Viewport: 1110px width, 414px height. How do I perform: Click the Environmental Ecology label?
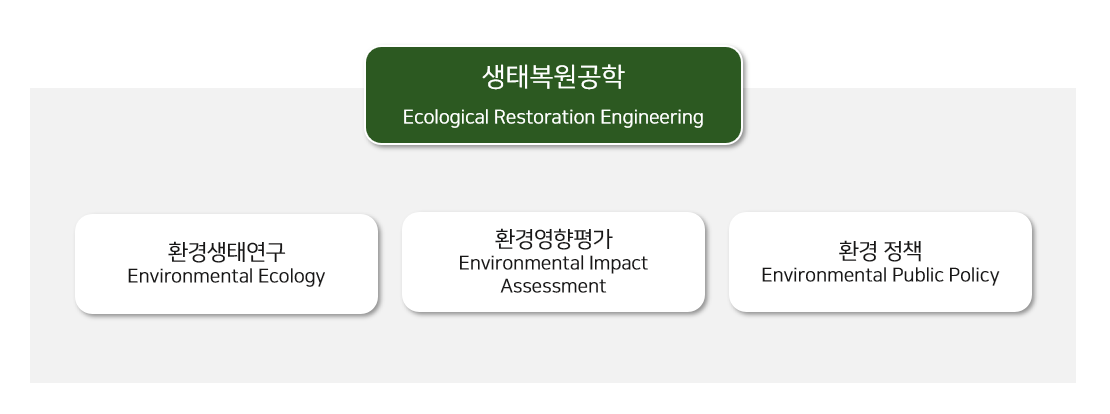pyautogui.click(x=226, y=276)
